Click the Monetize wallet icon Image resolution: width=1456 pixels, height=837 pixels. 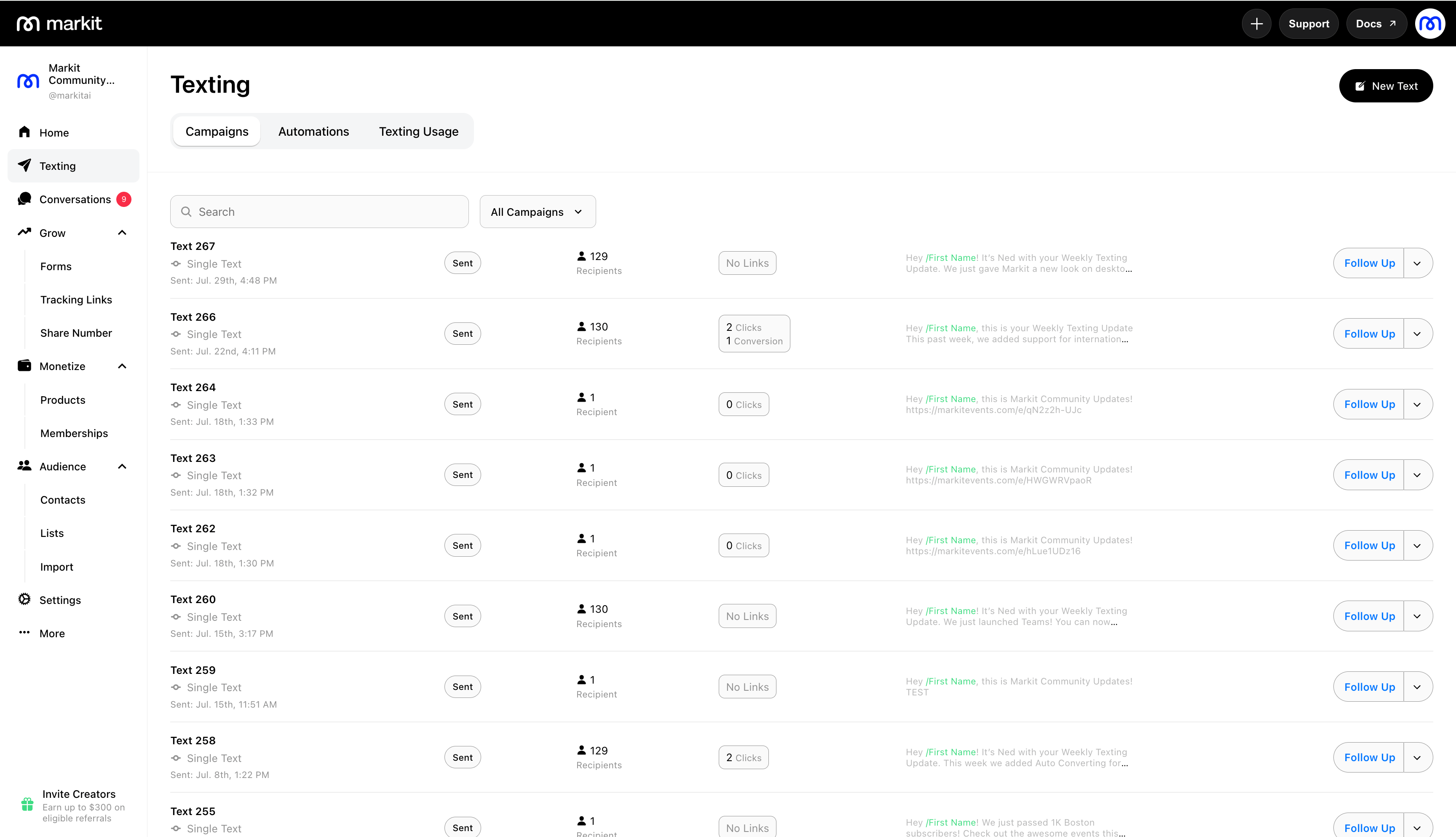(x=24, y=366)
